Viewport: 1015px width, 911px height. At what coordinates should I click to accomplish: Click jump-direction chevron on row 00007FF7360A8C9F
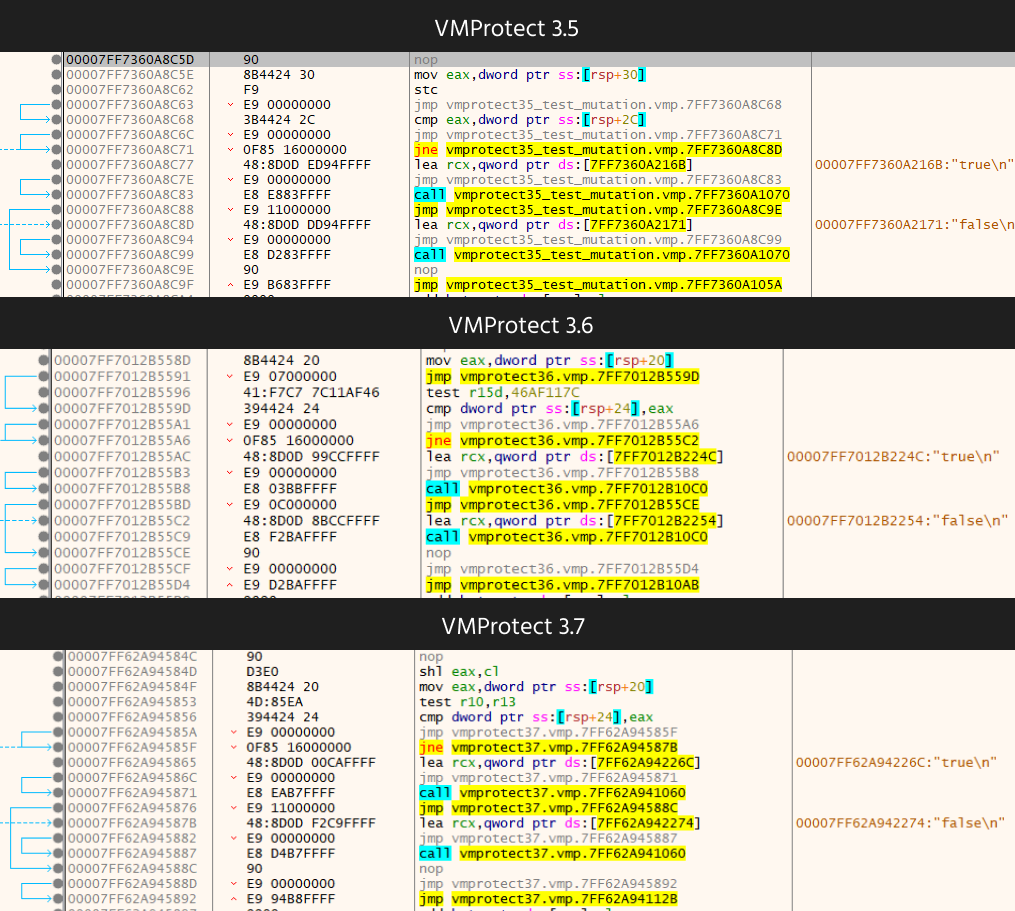230,285
